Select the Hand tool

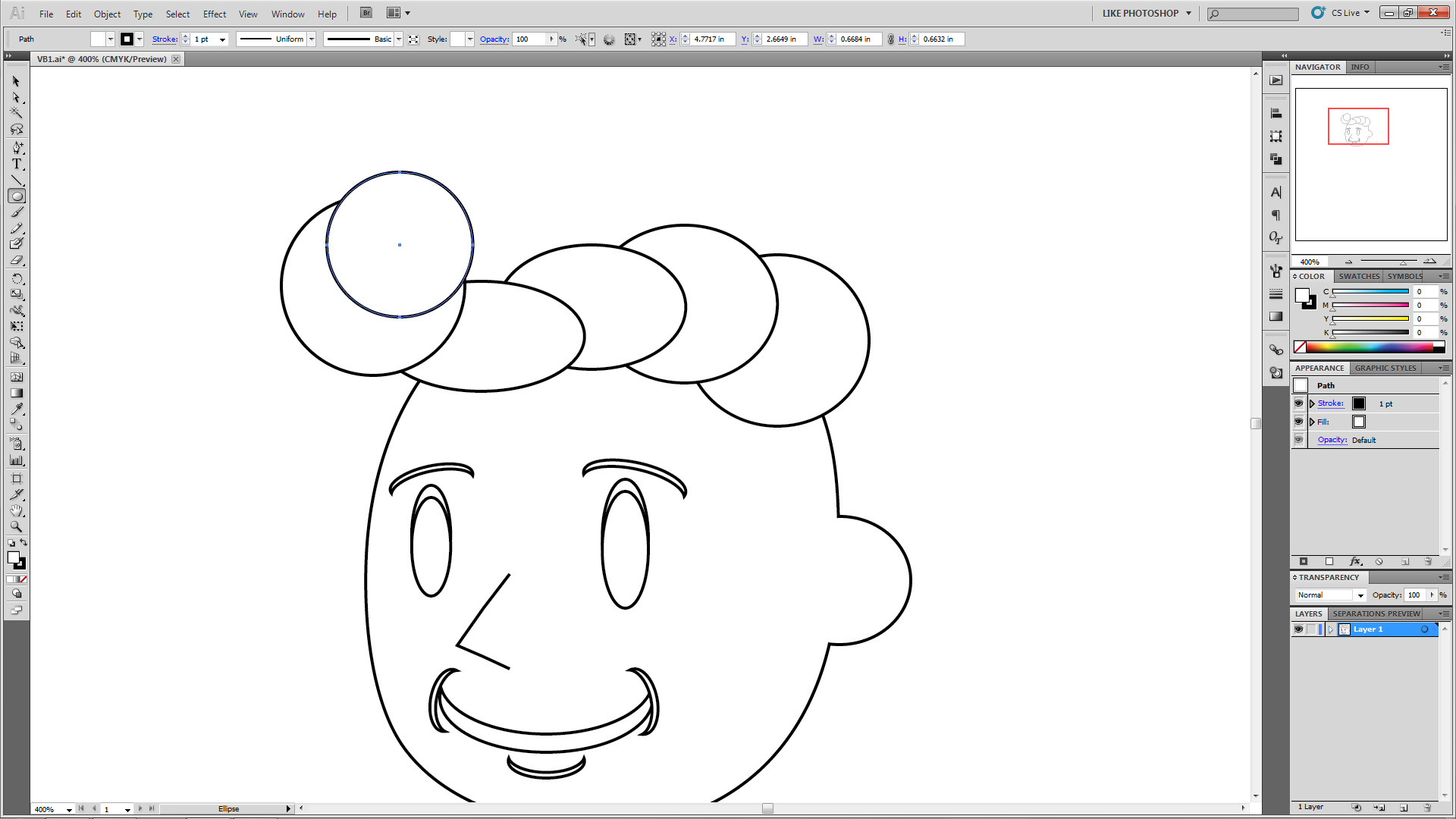[16, 510]
